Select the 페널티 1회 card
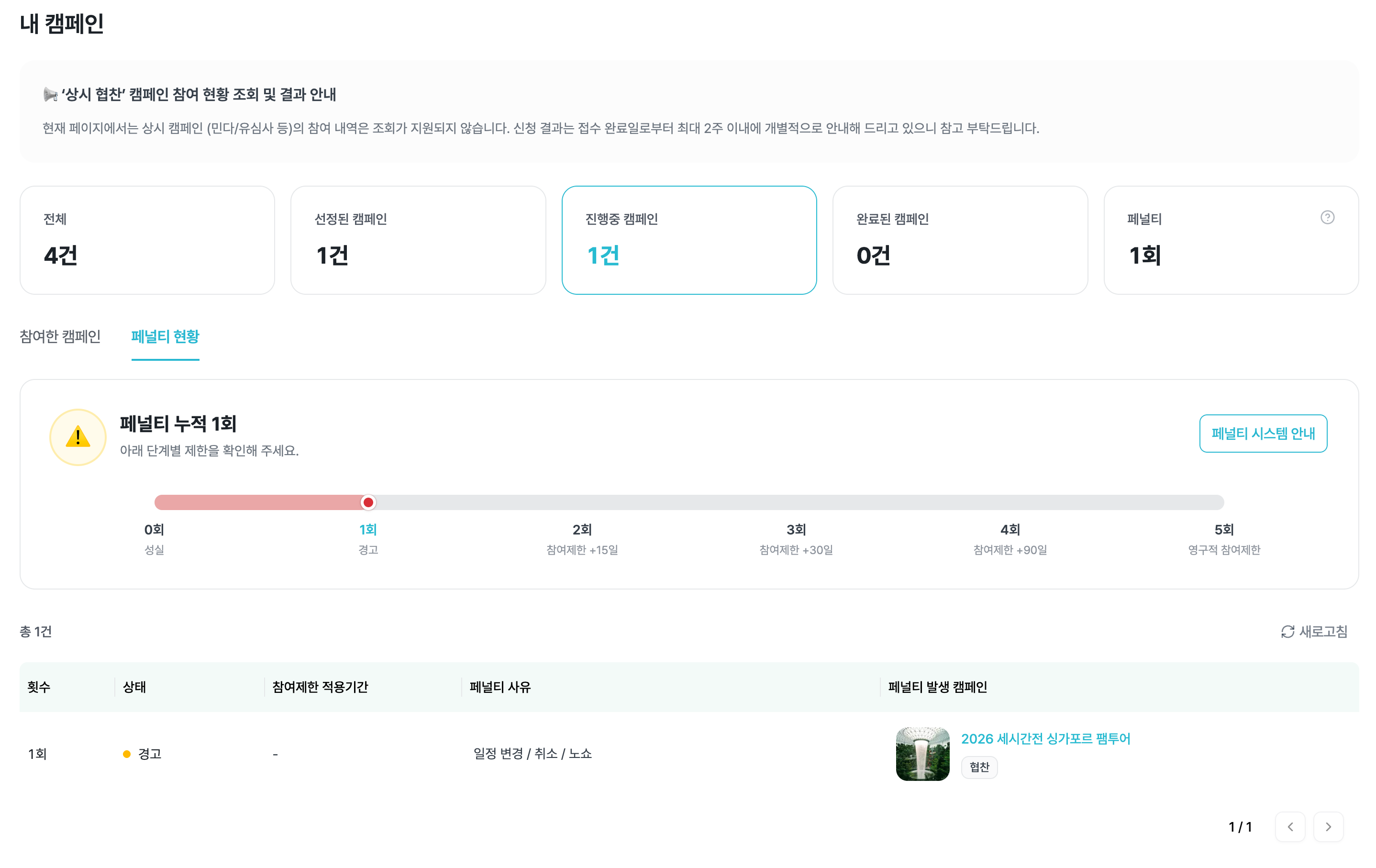The width and height of the screenshot is (1376, 868). point(1231,240)
